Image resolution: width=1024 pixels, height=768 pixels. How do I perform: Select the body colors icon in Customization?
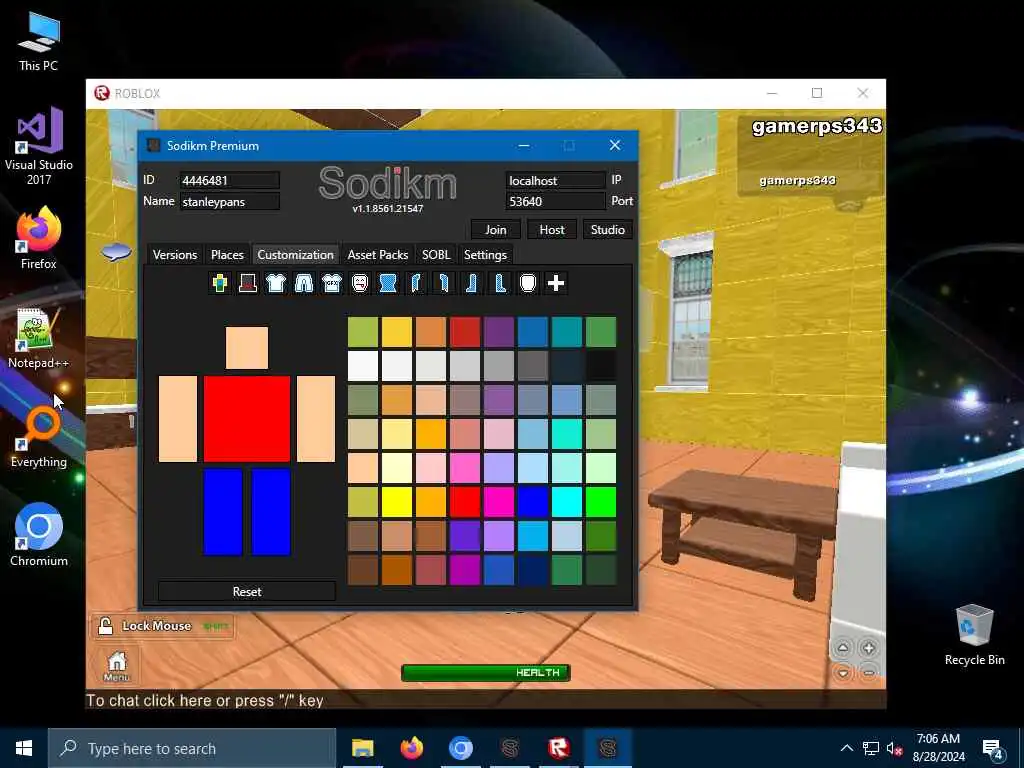point(220,283)
